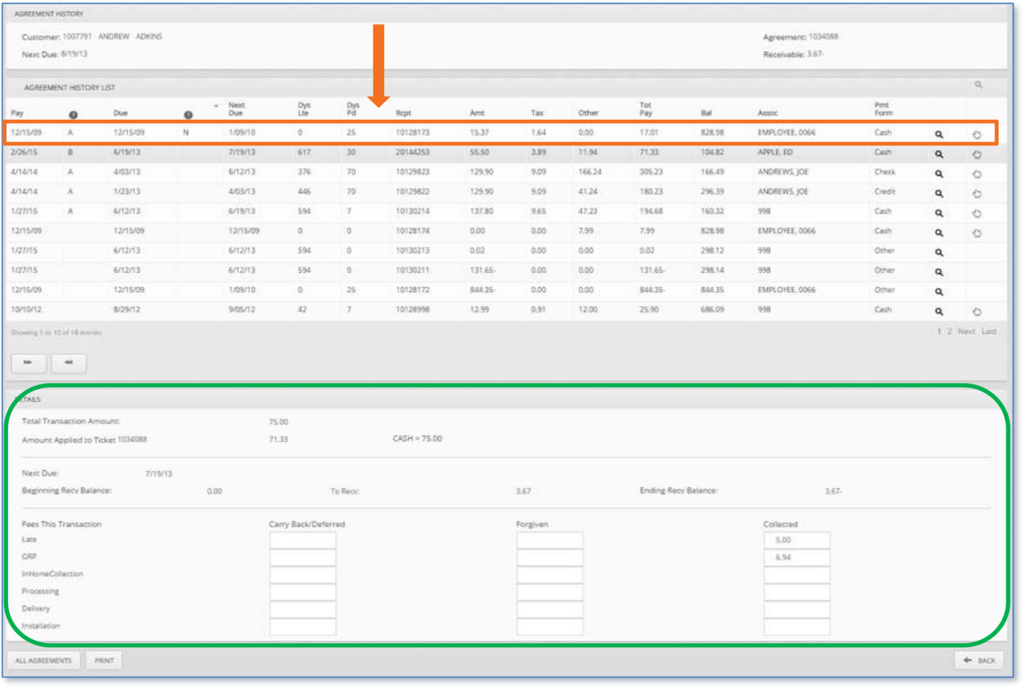Viewport: 1024px width, 688px height.
Task: Click the hand icon in receipt 10128998 row
Action: [976, 311]
